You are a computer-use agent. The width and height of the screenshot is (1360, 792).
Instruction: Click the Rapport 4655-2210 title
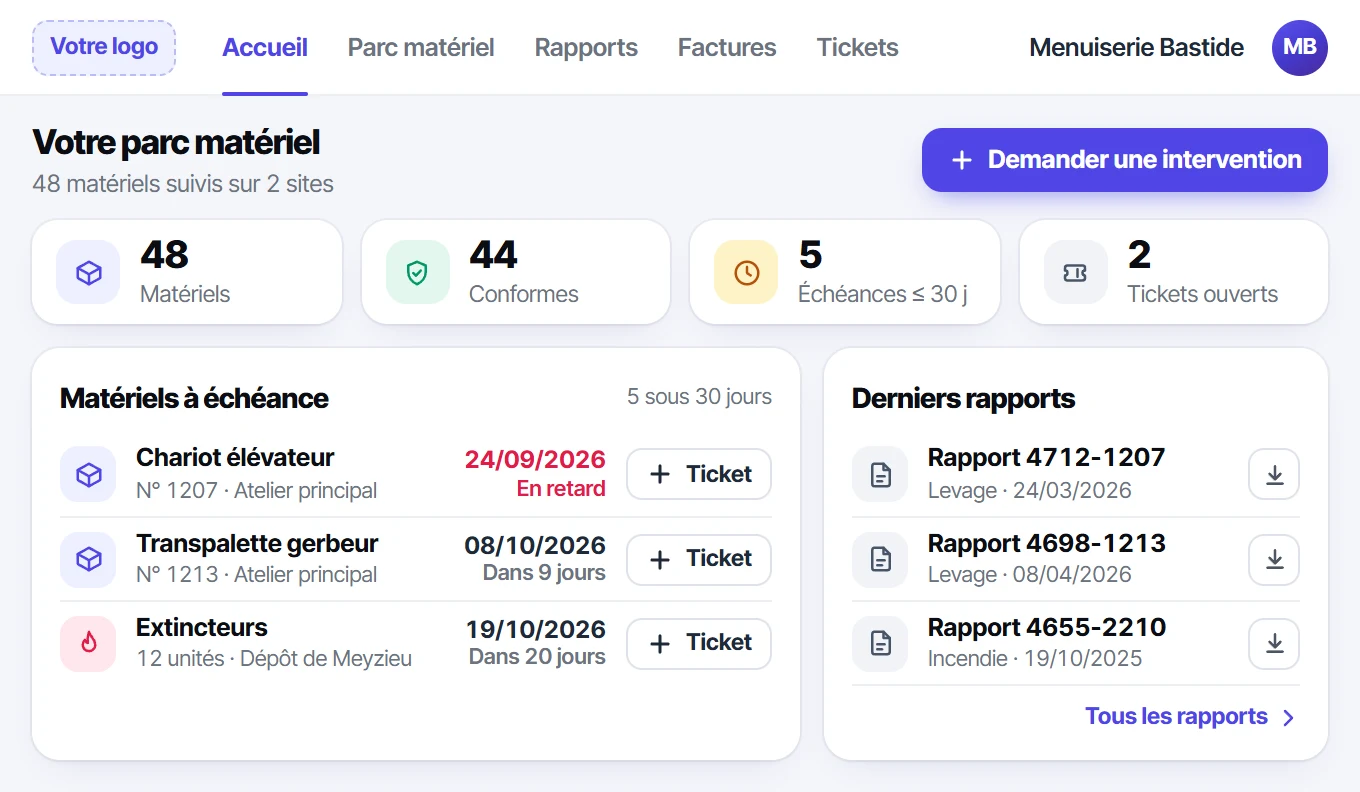[1046, 627]
